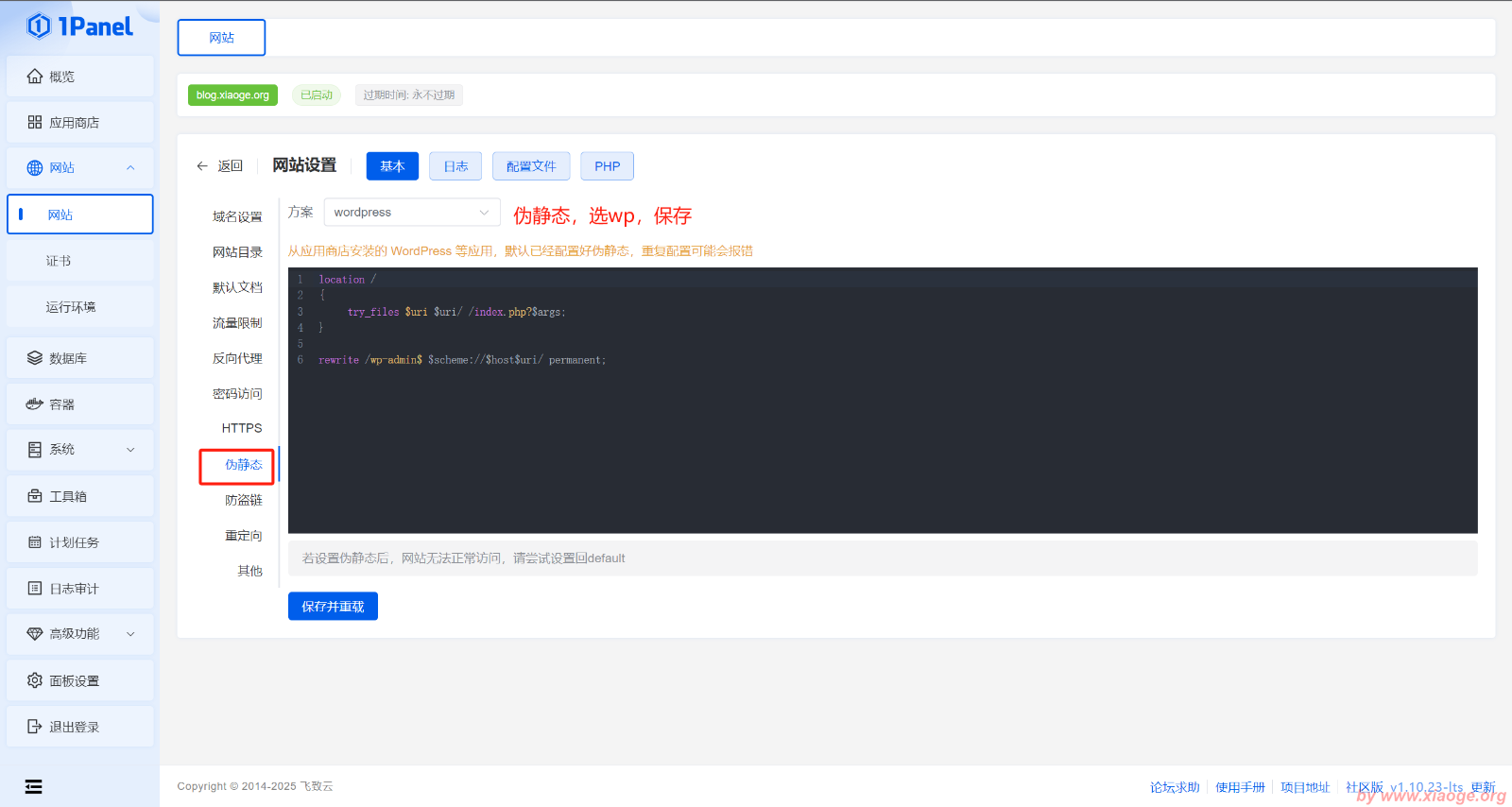1512x807 pixels.
Task: Click the database stack icon
Action: tap(35, 358)
